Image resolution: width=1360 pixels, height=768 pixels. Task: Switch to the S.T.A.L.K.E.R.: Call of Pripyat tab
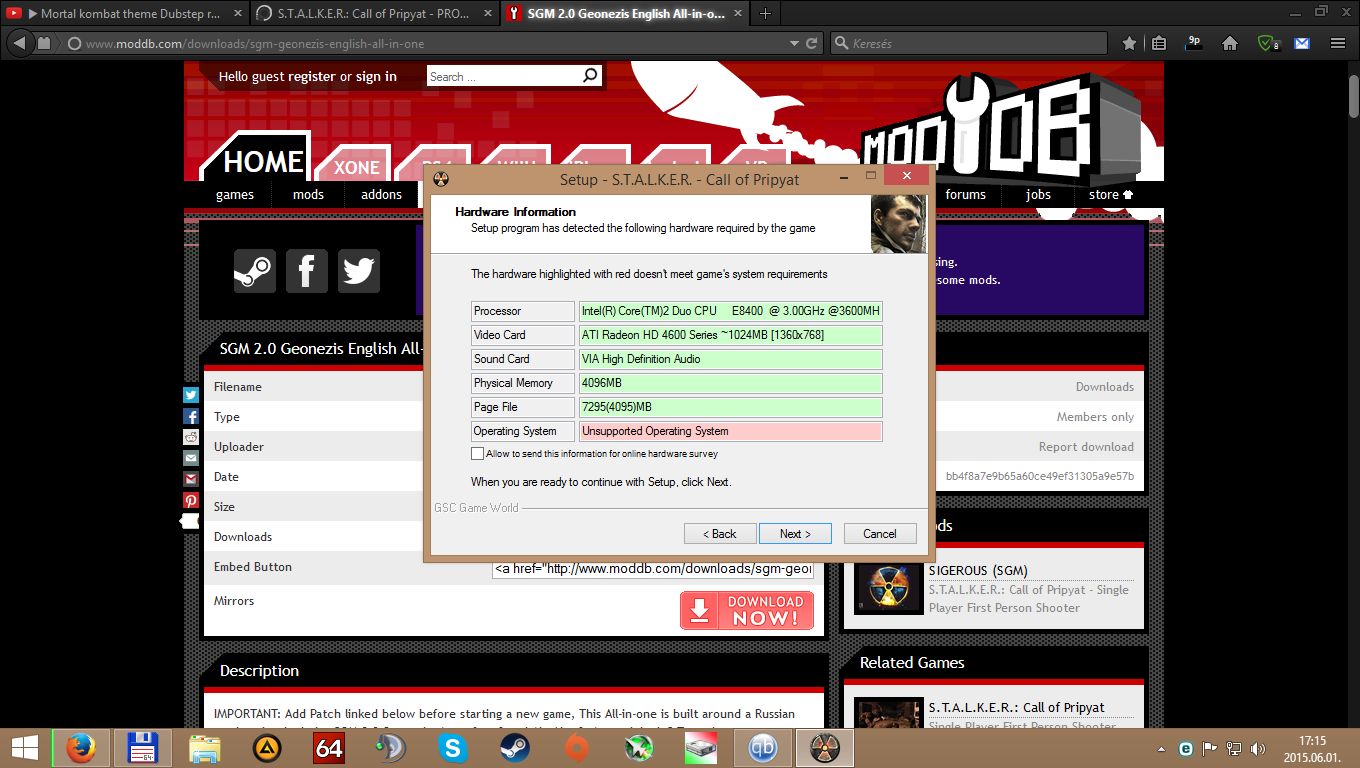click(371, 14)
